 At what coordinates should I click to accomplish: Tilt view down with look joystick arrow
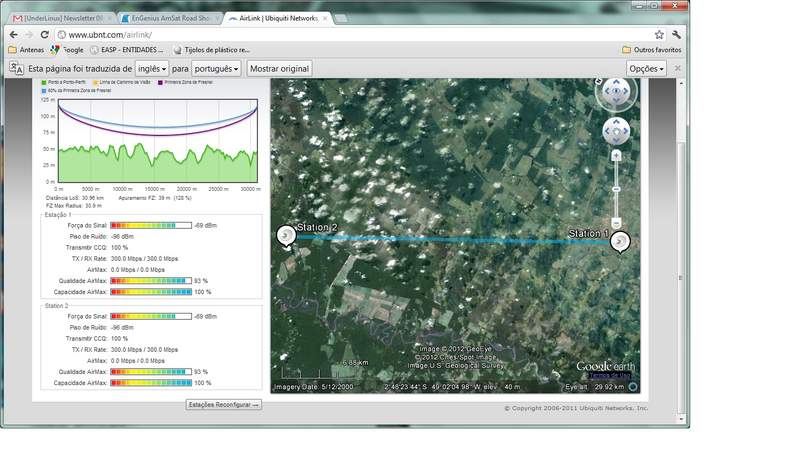[616, 100]
